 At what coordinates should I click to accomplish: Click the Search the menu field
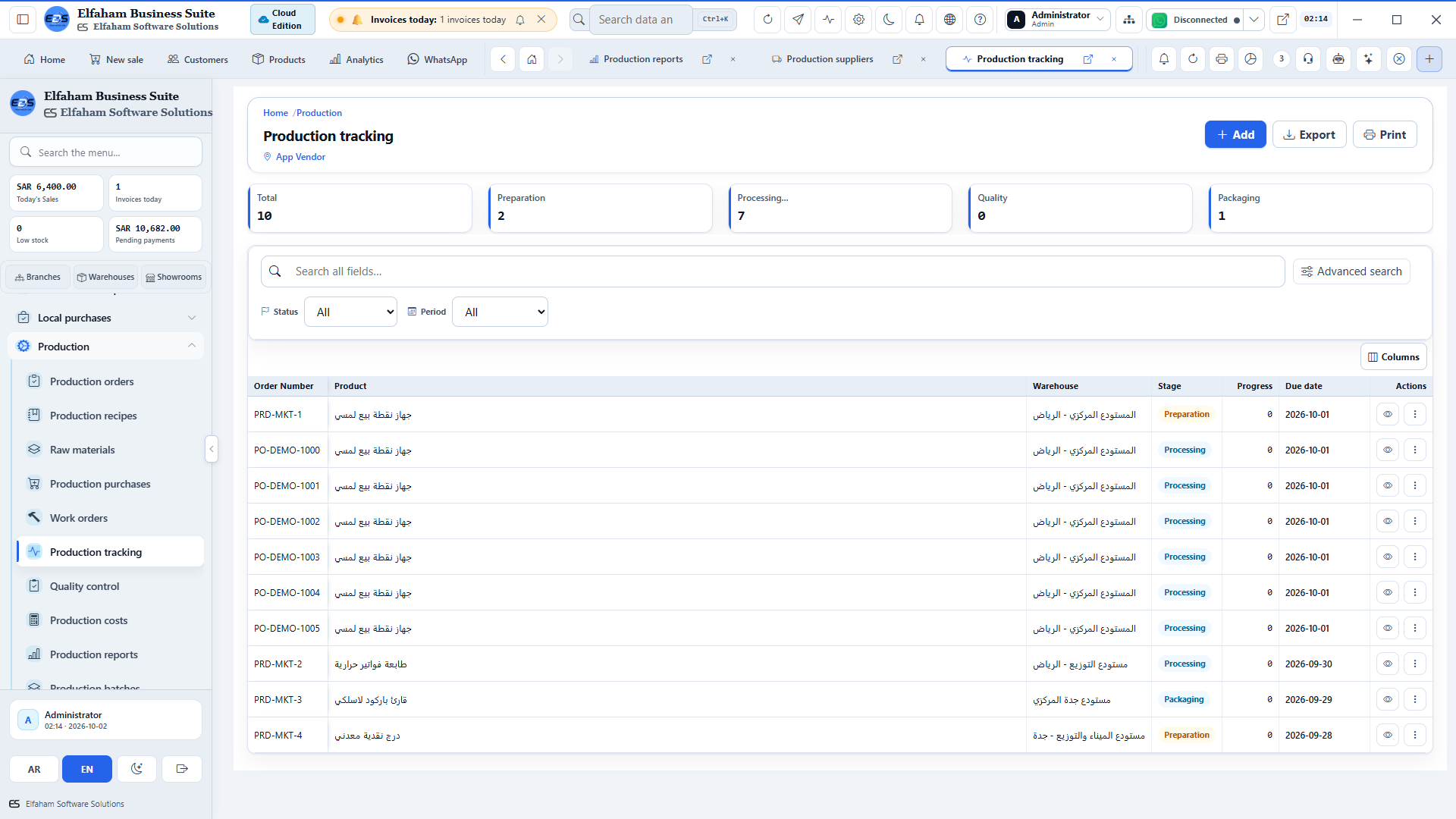tap(106, 152)
